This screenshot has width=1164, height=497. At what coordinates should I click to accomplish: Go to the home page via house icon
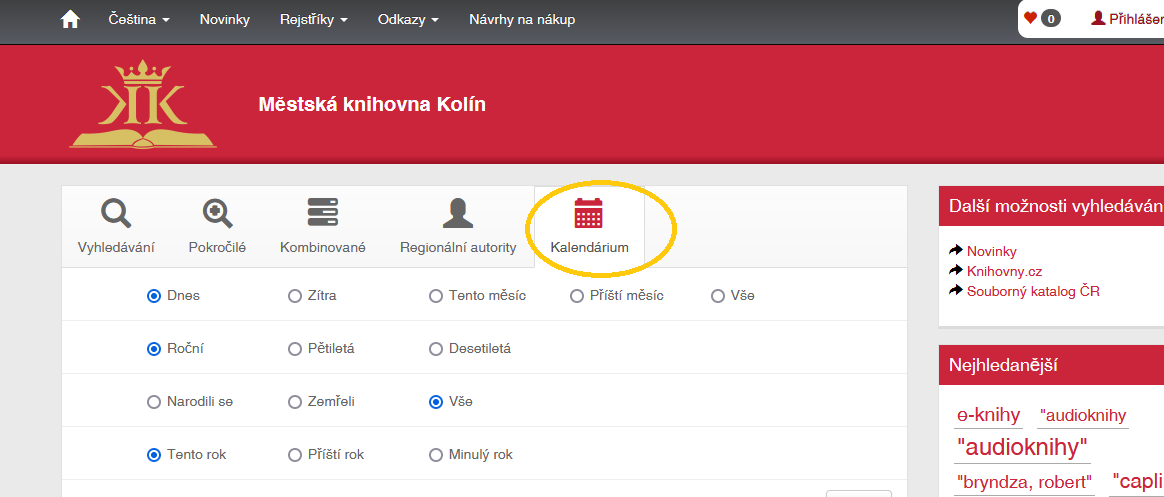click(70, 19)
